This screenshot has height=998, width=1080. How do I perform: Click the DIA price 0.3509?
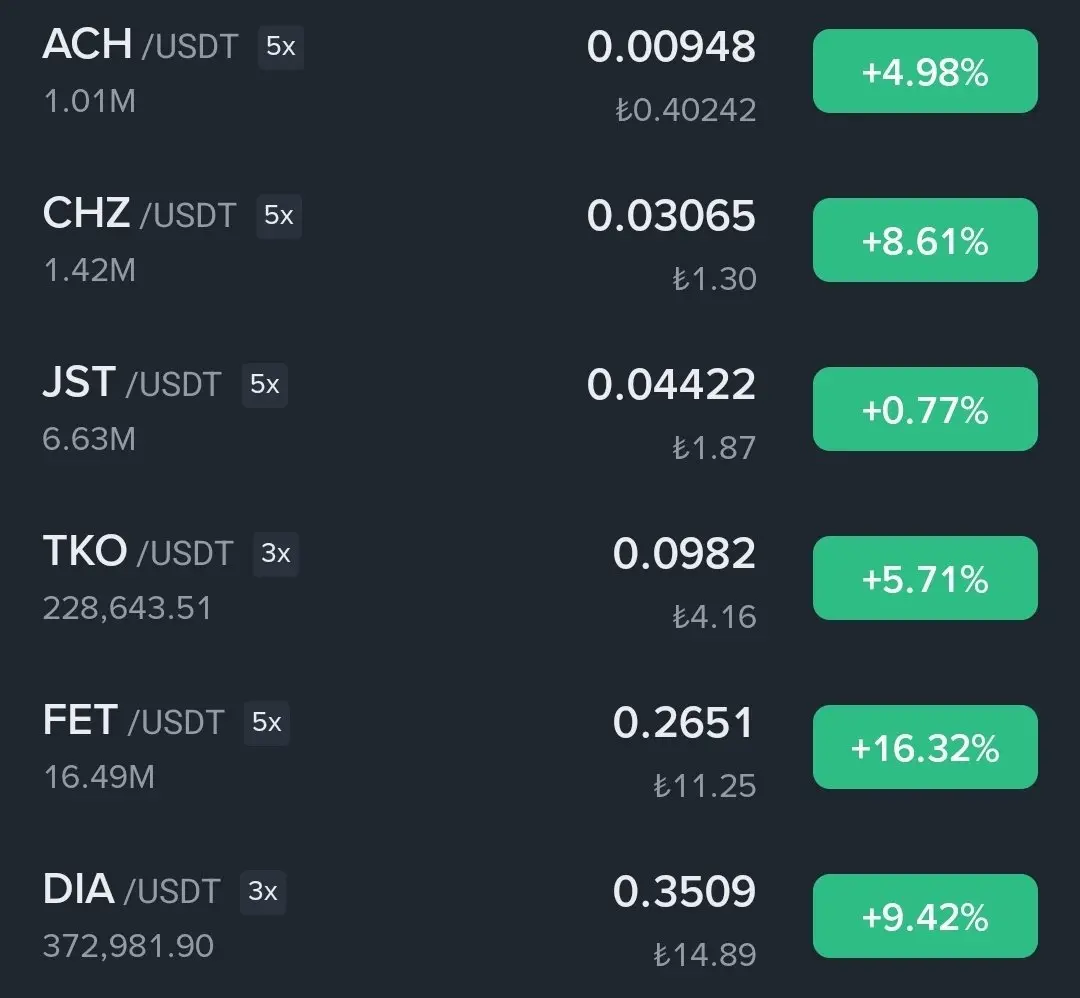click(x=684, y=891)
